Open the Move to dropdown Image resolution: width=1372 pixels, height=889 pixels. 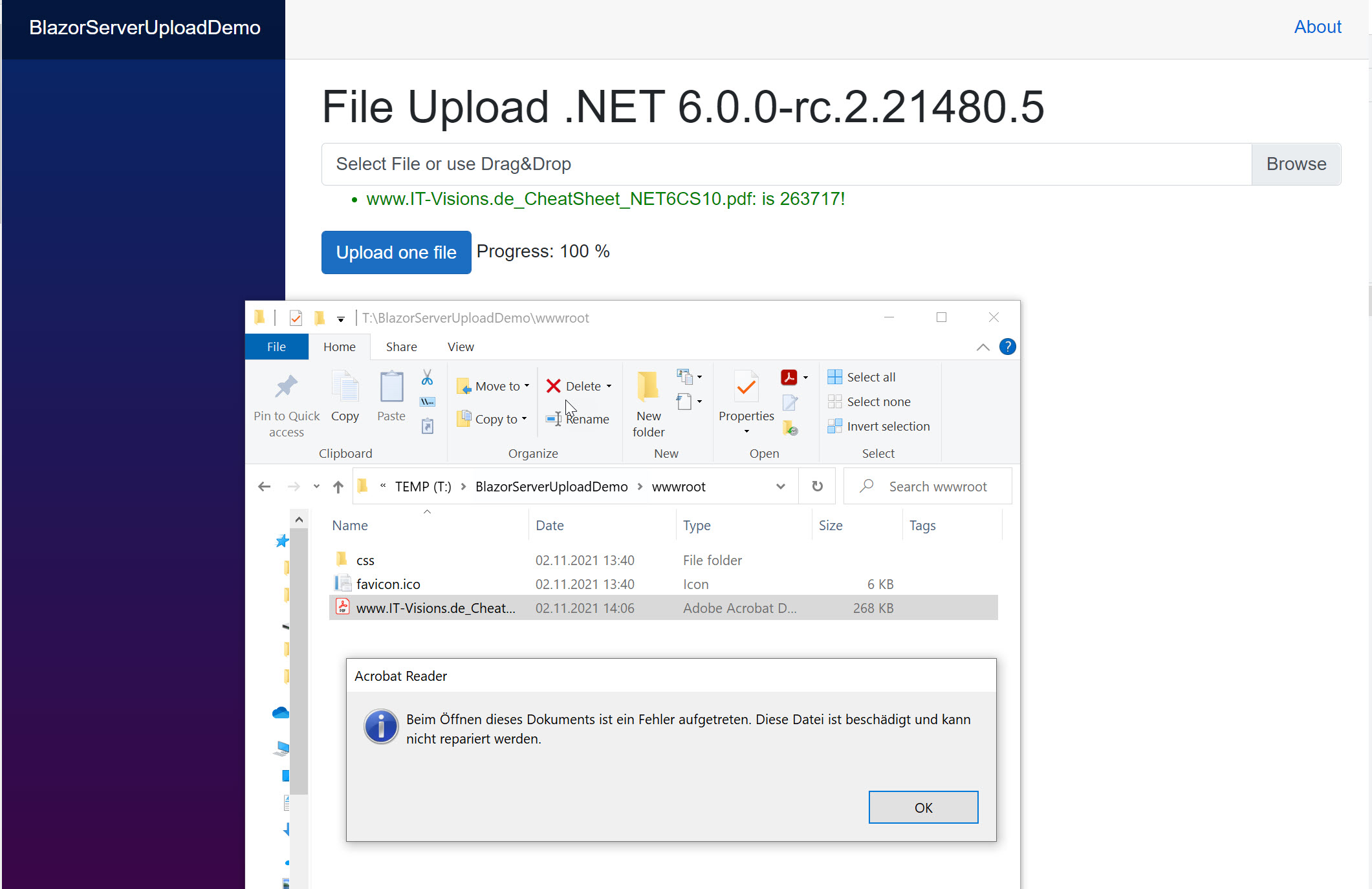coord(526,385)
